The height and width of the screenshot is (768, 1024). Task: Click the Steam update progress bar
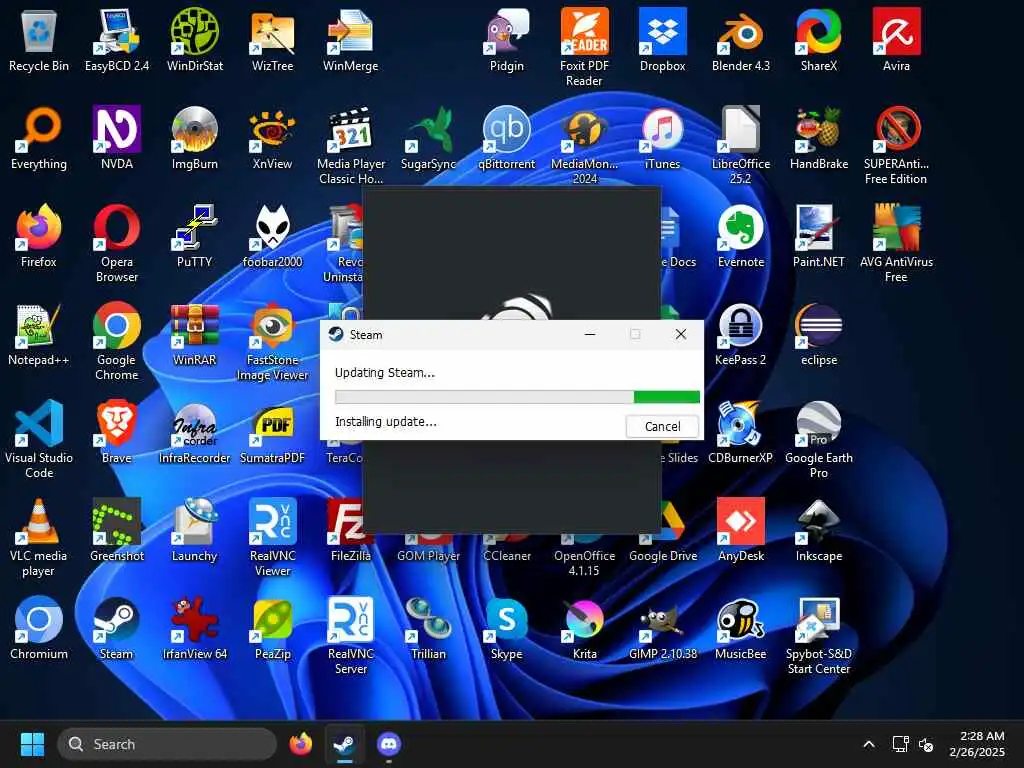point(517,396)
